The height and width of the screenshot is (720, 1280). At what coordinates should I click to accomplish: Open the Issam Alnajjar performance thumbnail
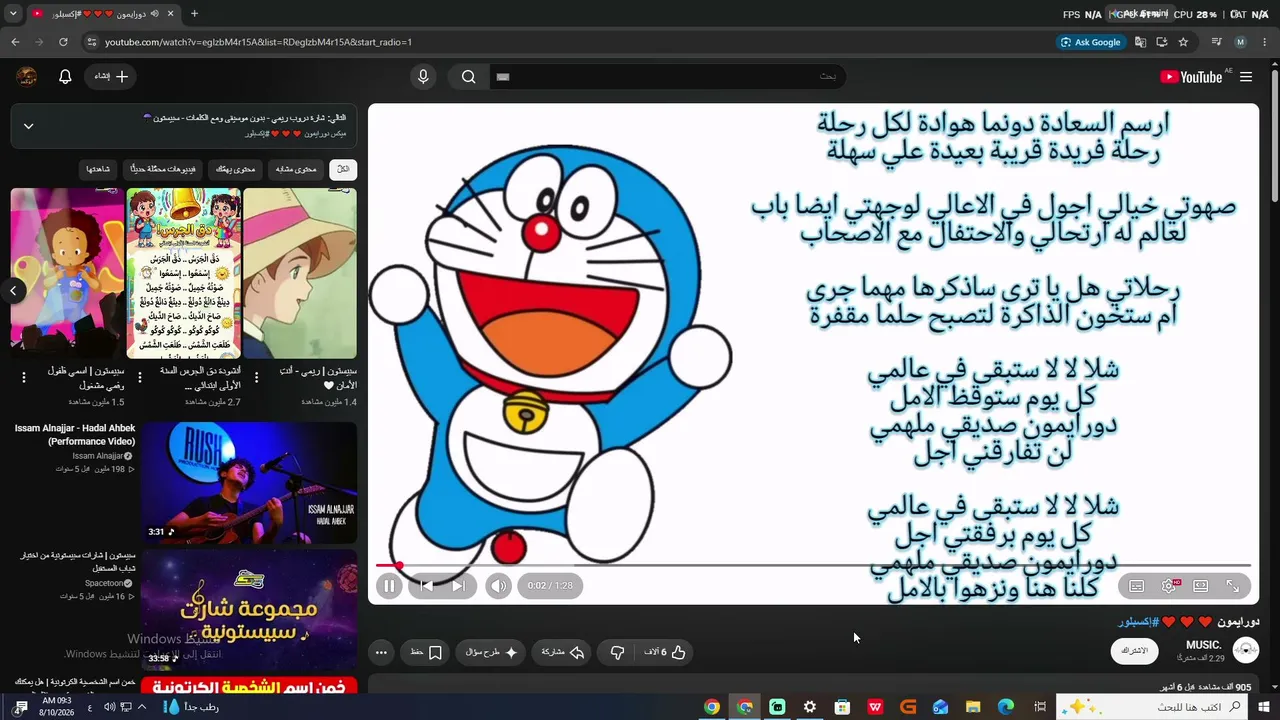pyautogui.click(x=249, y=483)
